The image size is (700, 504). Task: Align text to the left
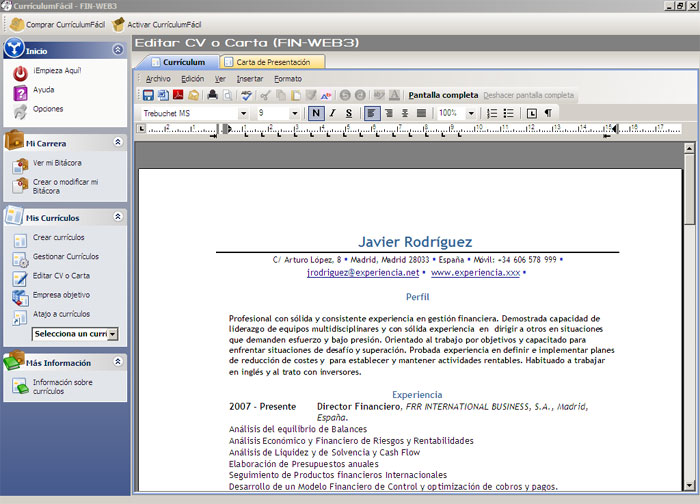[371, 113]
